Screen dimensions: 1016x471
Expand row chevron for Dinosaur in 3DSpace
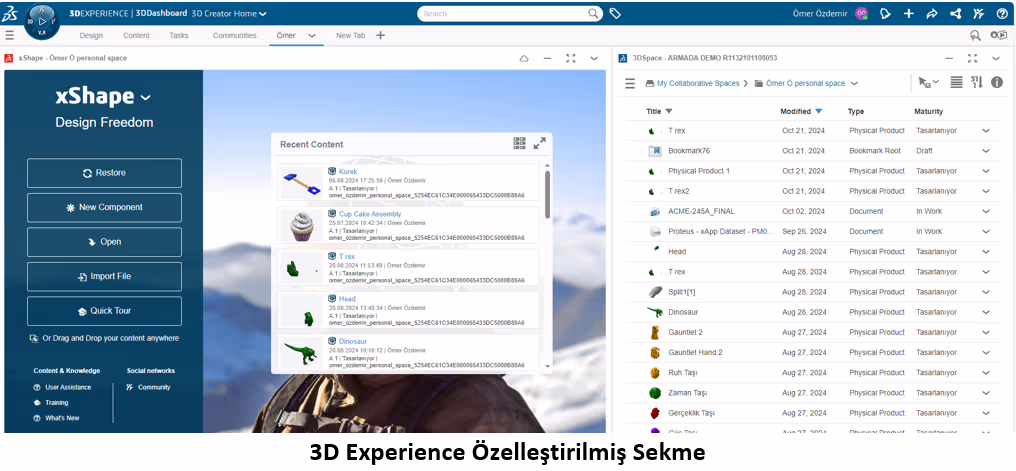(x=986, y=312)
